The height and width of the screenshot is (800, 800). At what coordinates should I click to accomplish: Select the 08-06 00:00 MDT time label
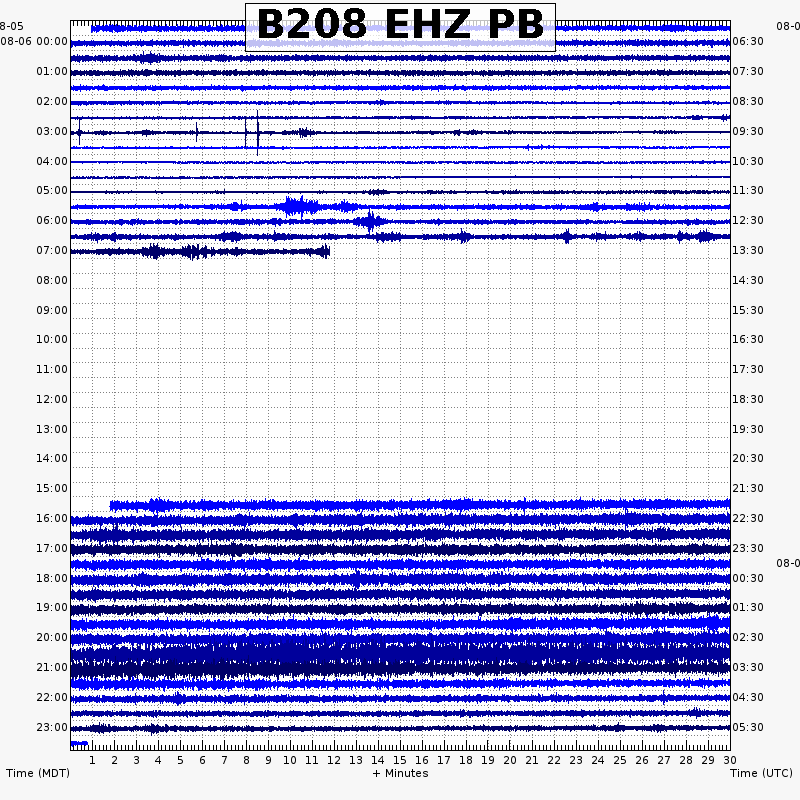(x=34, y=41)
